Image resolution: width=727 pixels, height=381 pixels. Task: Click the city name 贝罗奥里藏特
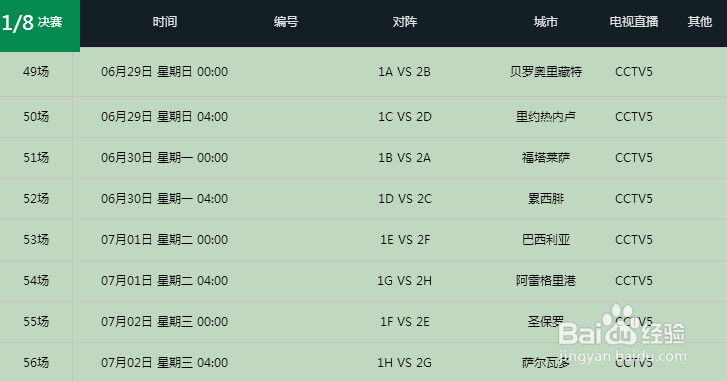click(x=546, y=72)
